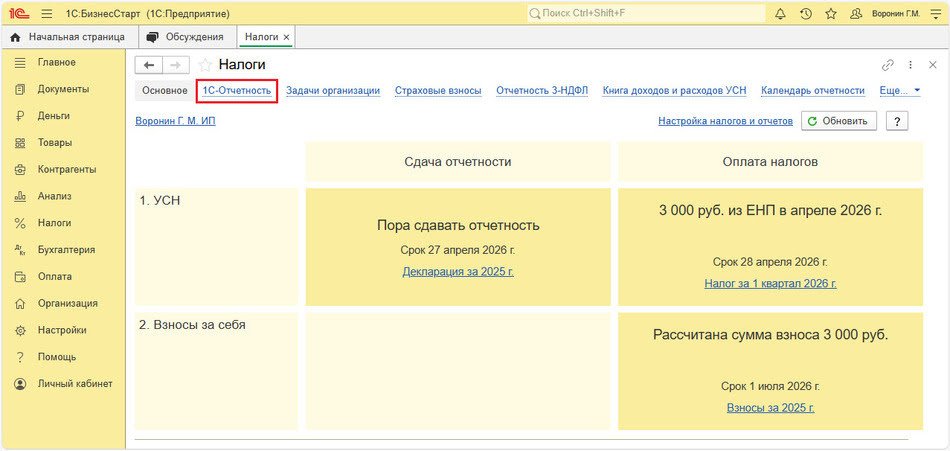Click the chat bubble icon on Обсуждения tab
This screenshot has height=451, width=950.
point(153,38)
